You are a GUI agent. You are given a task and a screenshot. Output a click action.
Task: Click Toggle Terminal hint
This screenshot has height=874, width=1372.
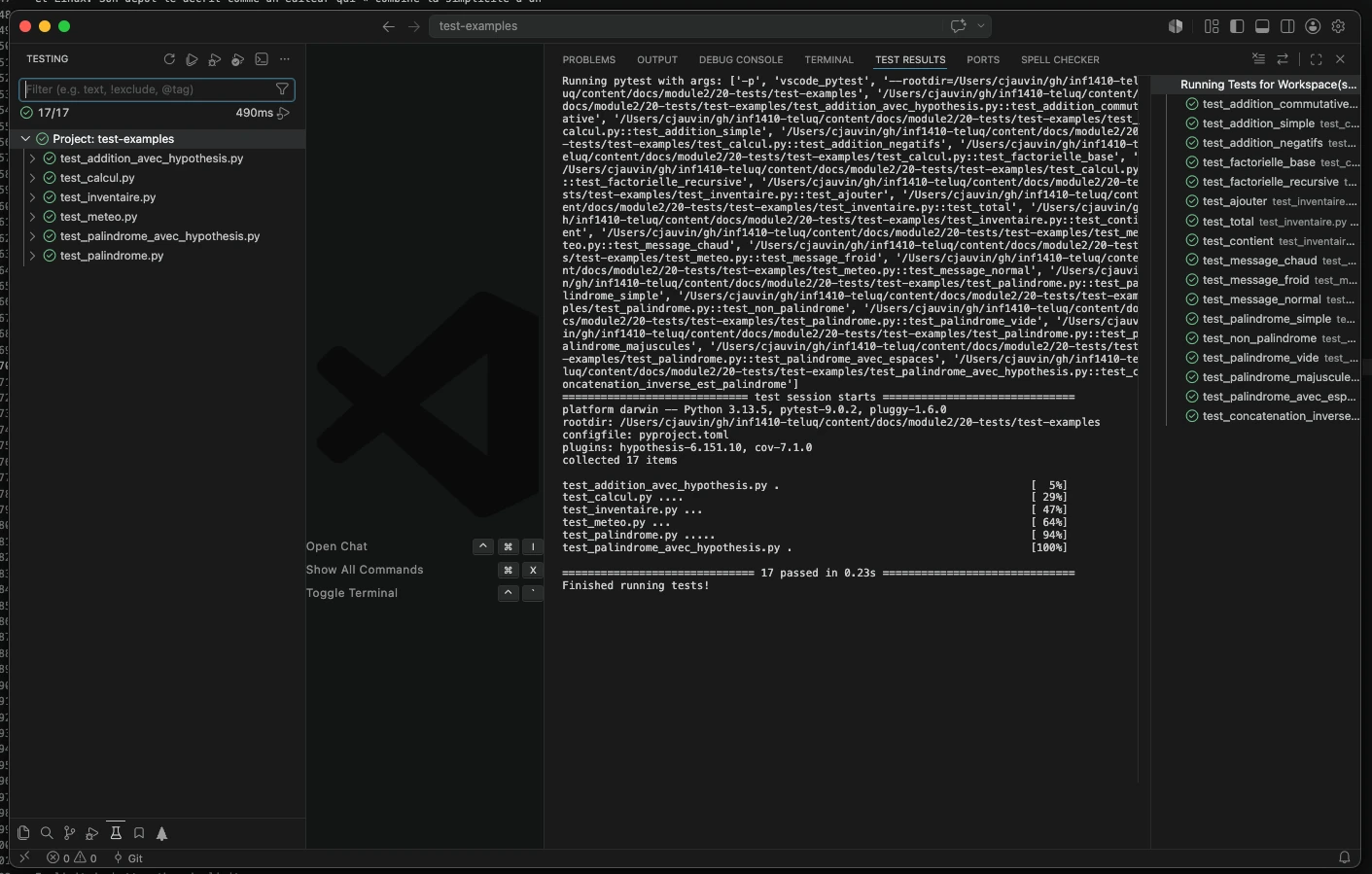pyautogui.click(x=352, y=593)
